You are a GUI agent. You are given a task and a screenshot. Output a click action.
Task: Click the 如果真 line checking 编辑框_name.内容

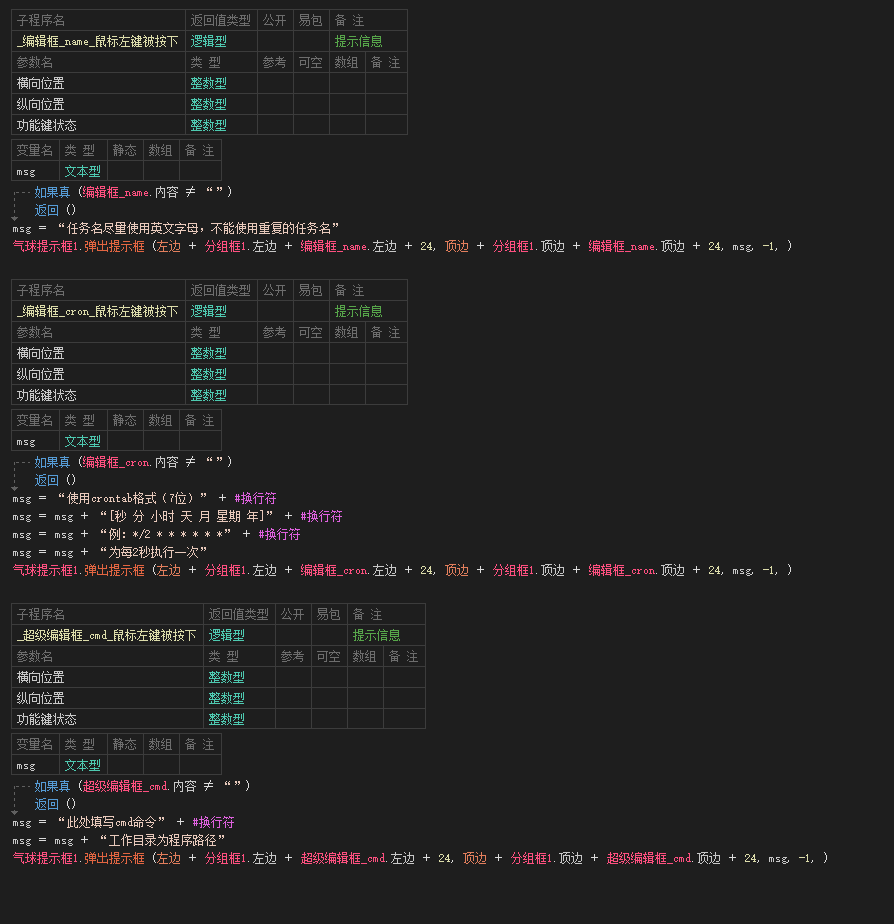[133, 192]
